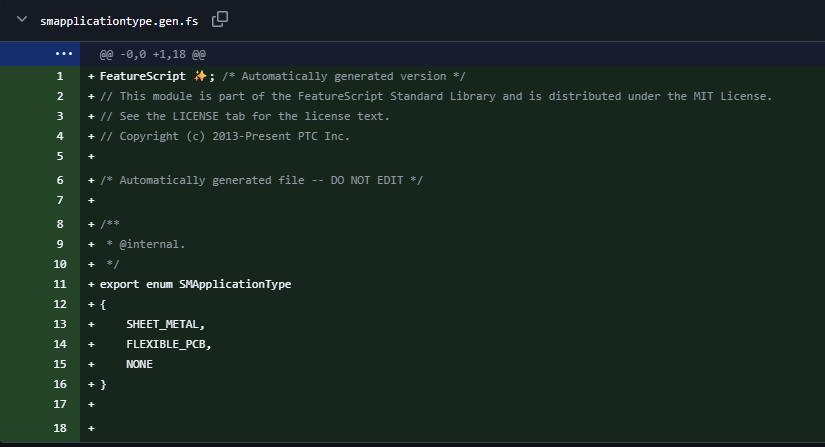Click line number 17 in the diff
This screenshot has height=447, width=825.
(60, 404)
